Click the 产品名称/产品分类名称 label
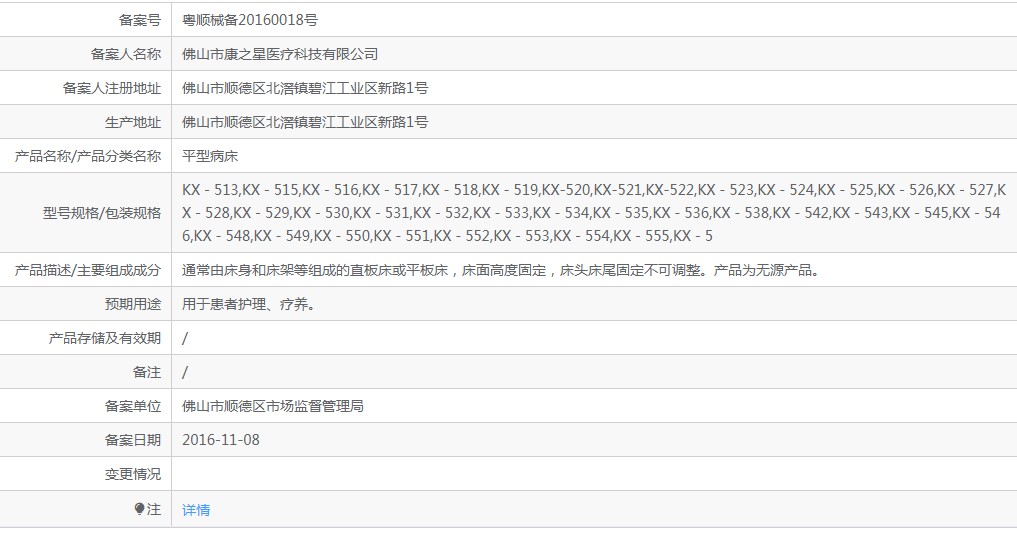 pyautogui.click(x=88, y=156)
